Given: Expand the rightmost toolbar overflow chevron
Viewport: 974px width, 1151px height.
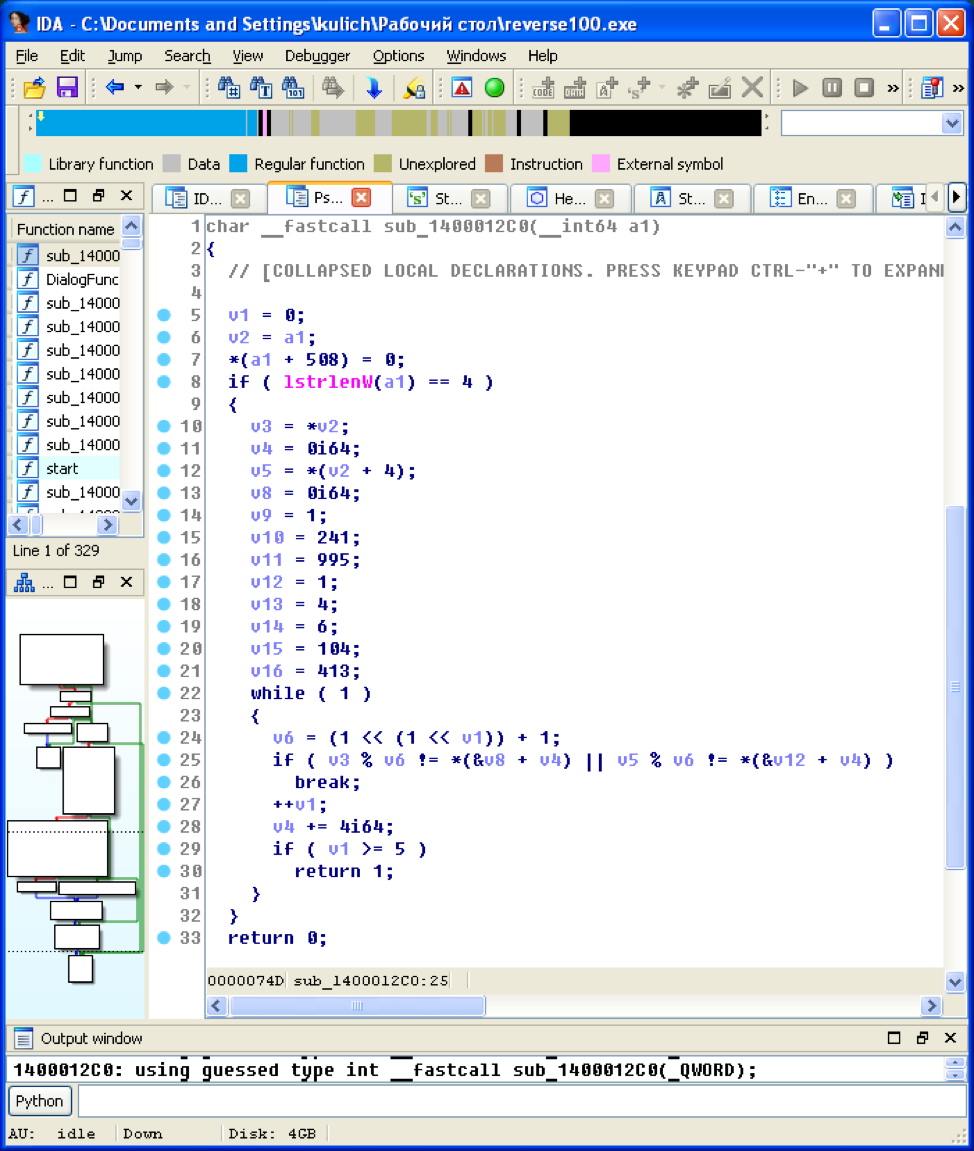Looking at the screenshot, I should tap(958, 88).
